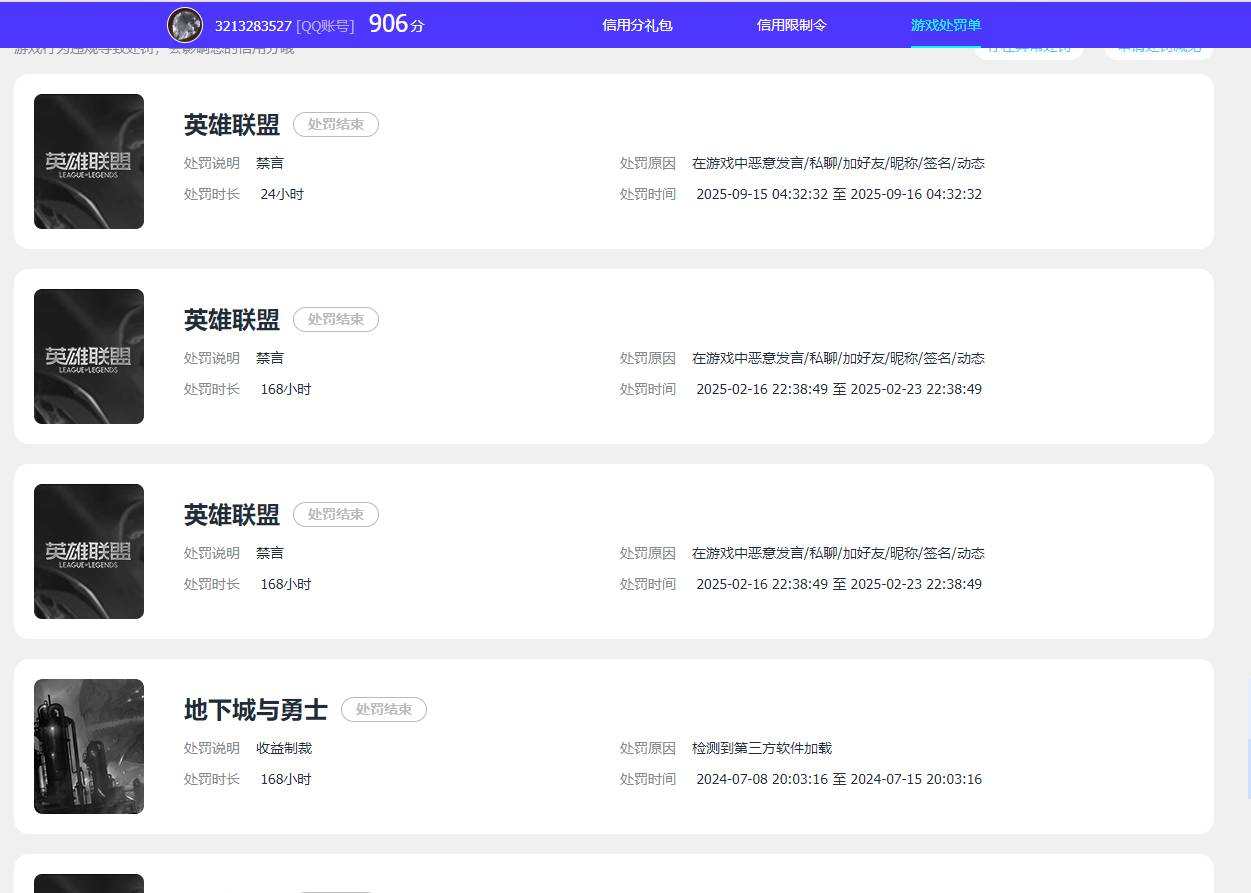Click the 收益制裁 penalty description
The height and width of the screenshot is (893, 1251).
pyautogui.click(x=284, y=748)
